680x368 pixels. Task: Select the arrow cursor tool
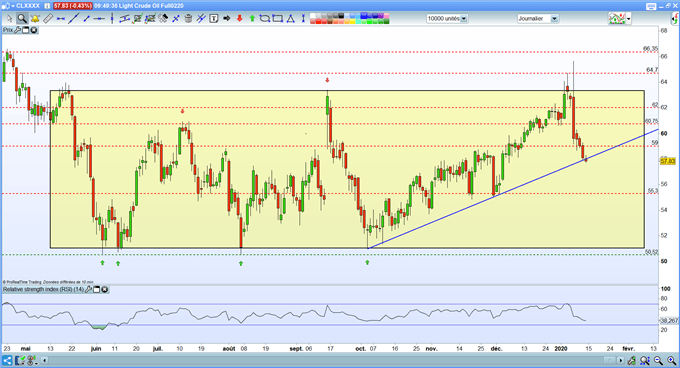coord(10,19)
